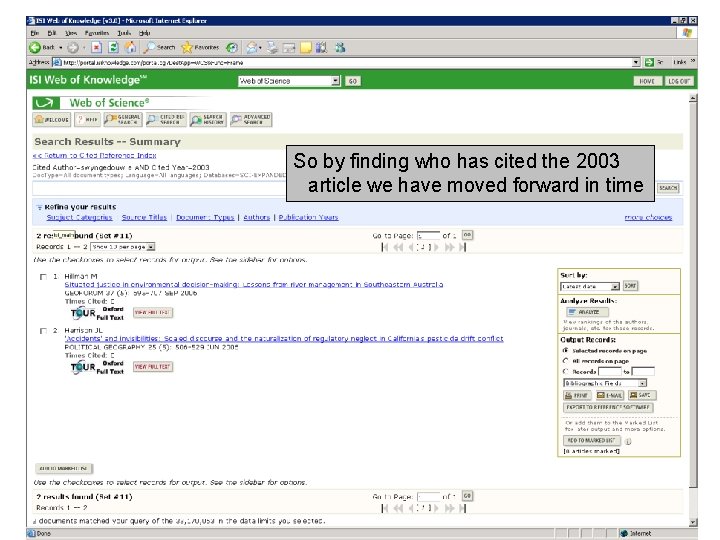This screenshot has width=720, height=540.
Task: Open Search History button
Action: point(208,119)
